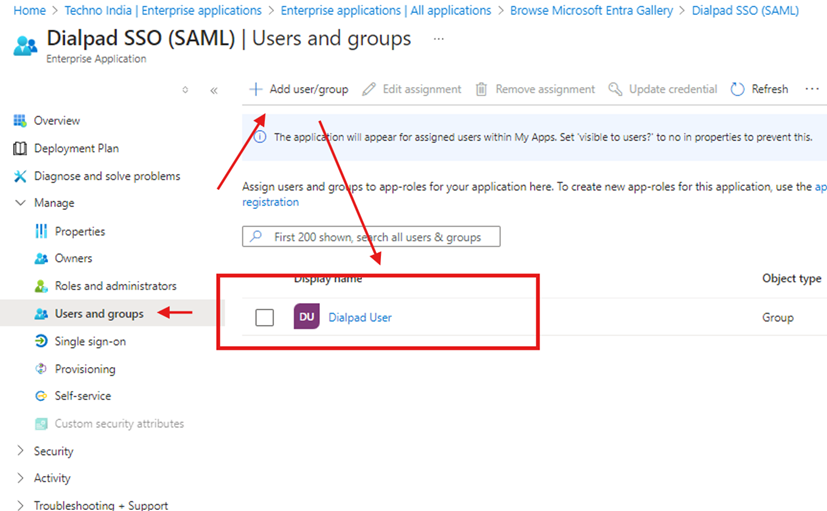The width and height of the screenshot is (827, 511).
Task: Click the key icon for Update credential
Action: click(615, 89)
